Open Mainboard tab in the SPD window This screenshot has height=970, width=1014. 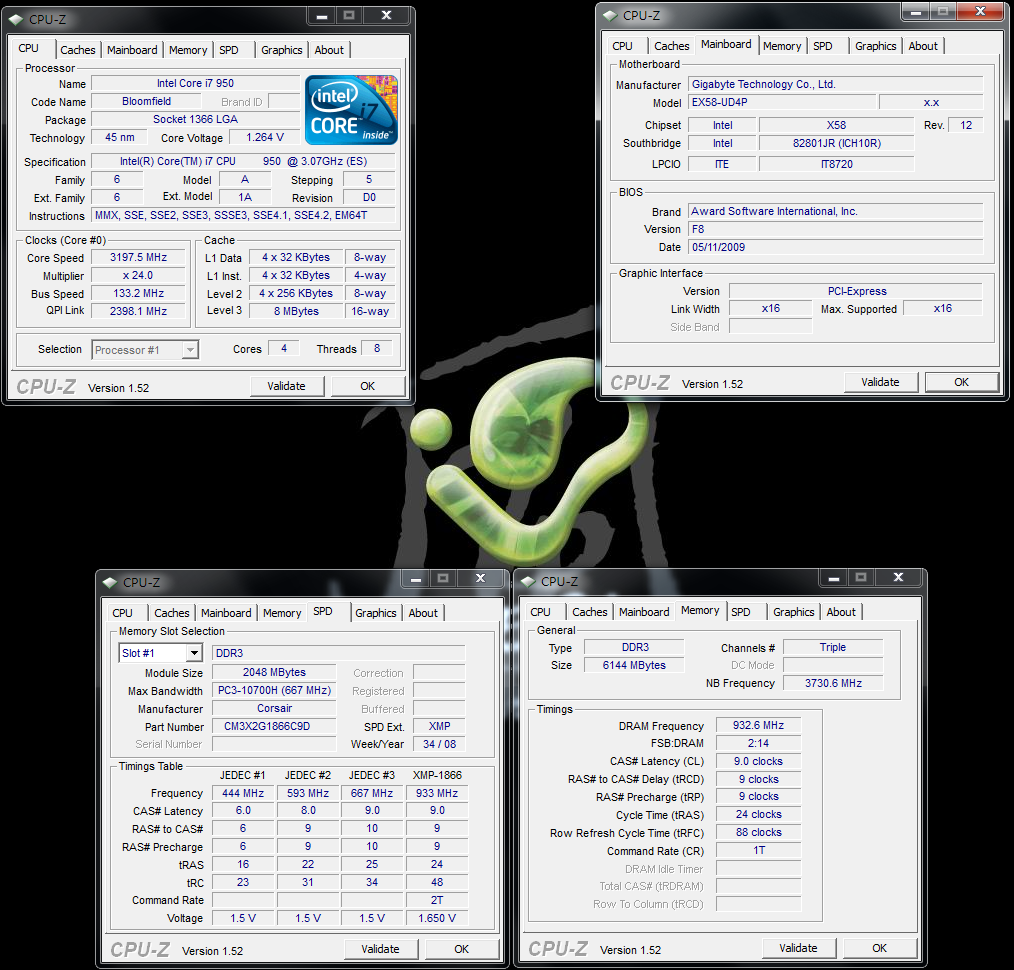(x=226, y=613)
